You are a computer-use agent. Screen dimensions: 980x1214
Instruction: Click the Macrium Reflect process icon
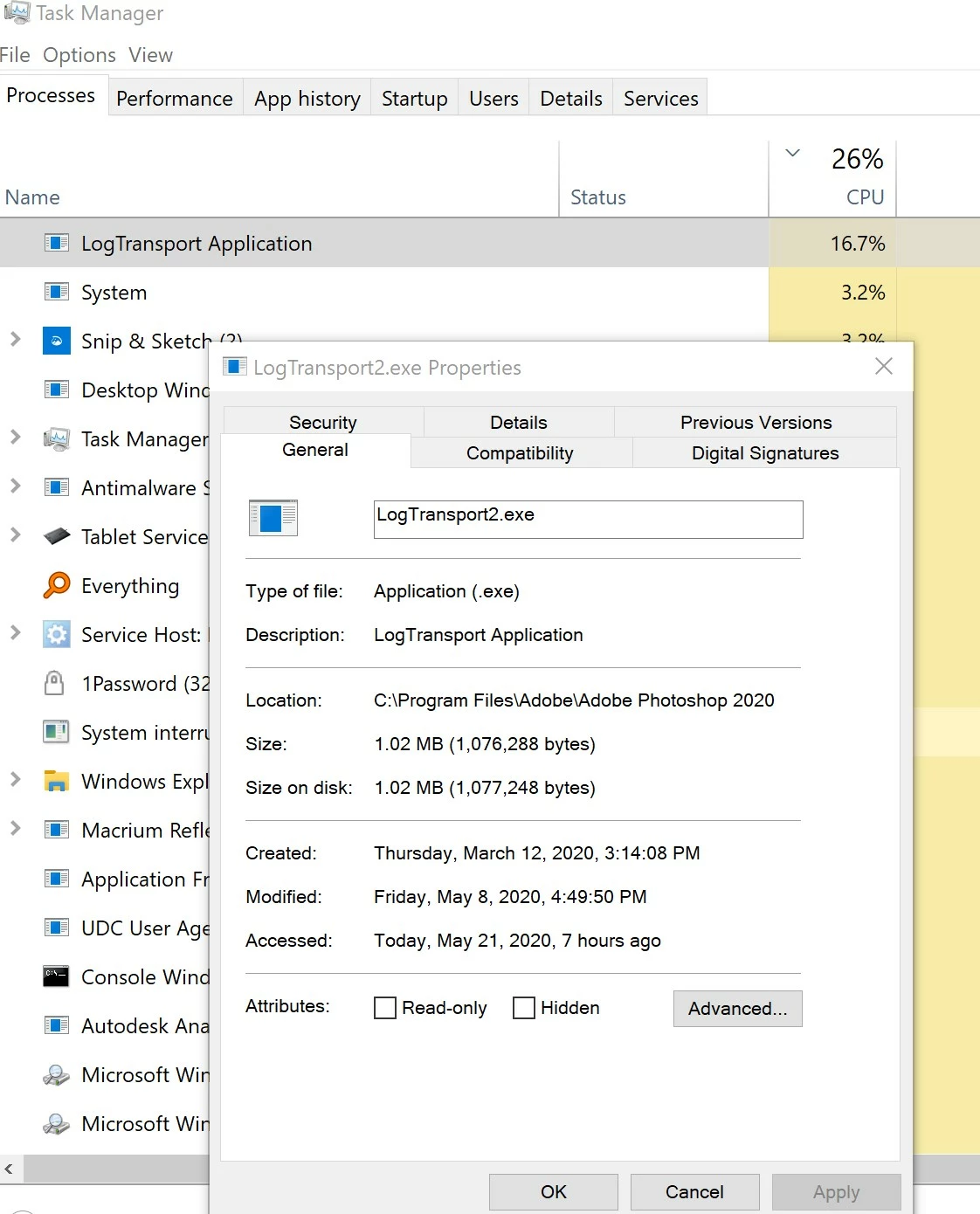click(x=57, y=830)
